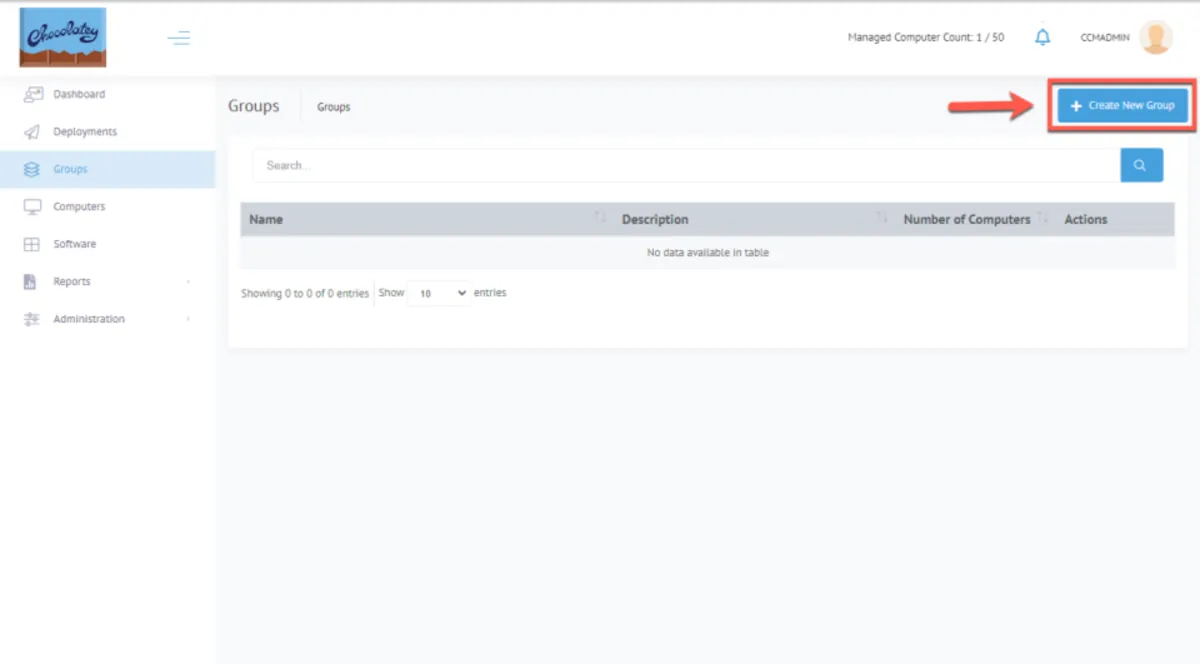
Task: Toggle the sidebar hamburger menu icon
Action: click(179, 38)
